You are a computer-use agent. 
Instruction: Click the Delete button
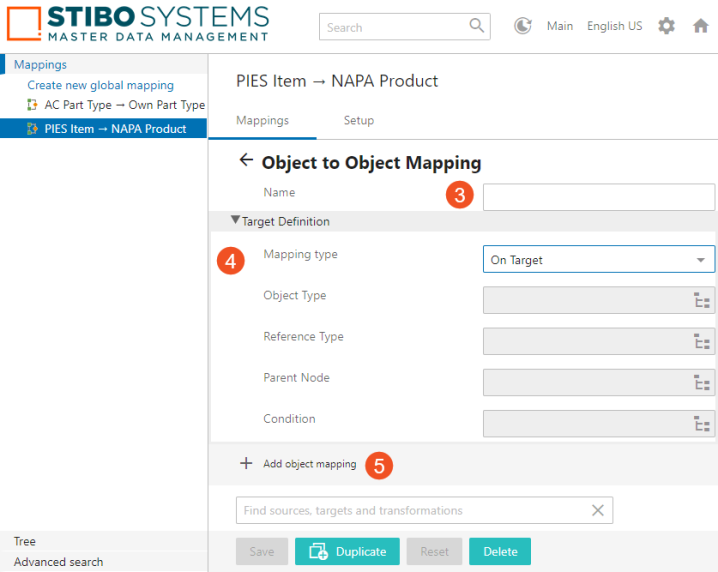(x=500, y=551)
